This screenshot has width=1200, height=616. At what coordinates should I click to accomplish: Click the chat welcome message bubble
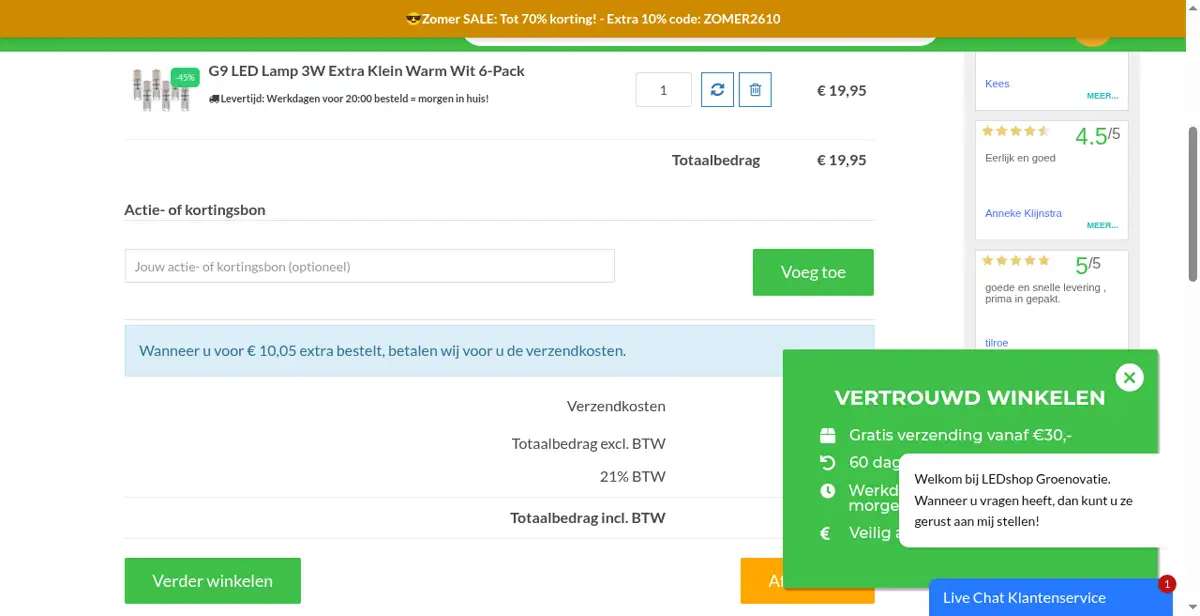pos(1030,500)
